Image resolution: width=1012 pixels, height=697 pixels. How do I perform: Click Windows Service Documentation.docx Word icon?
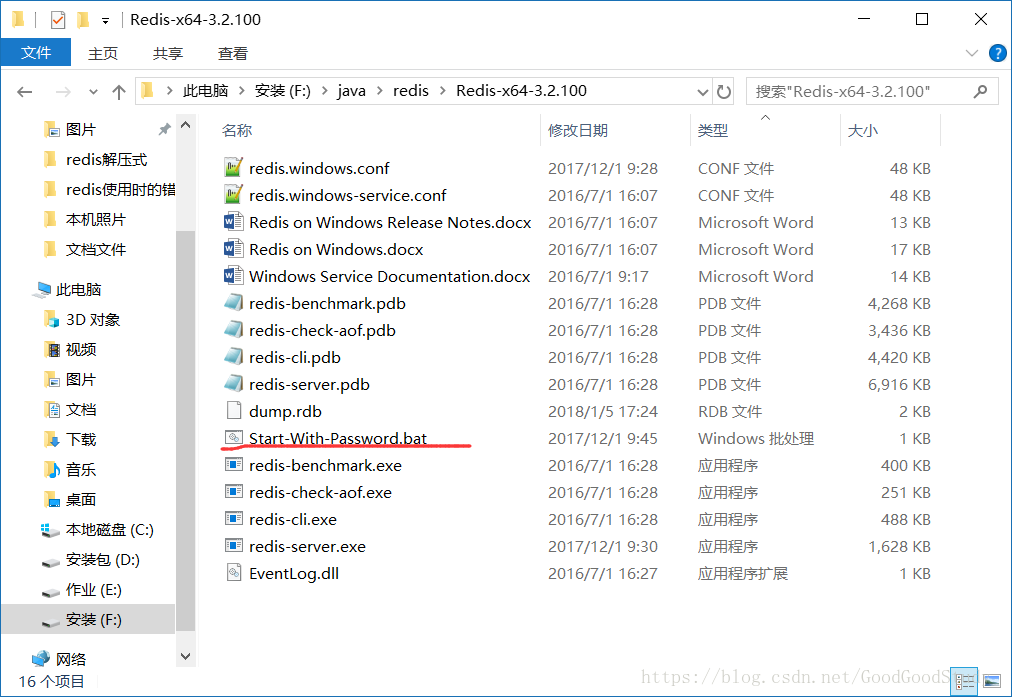coord(233,276)
